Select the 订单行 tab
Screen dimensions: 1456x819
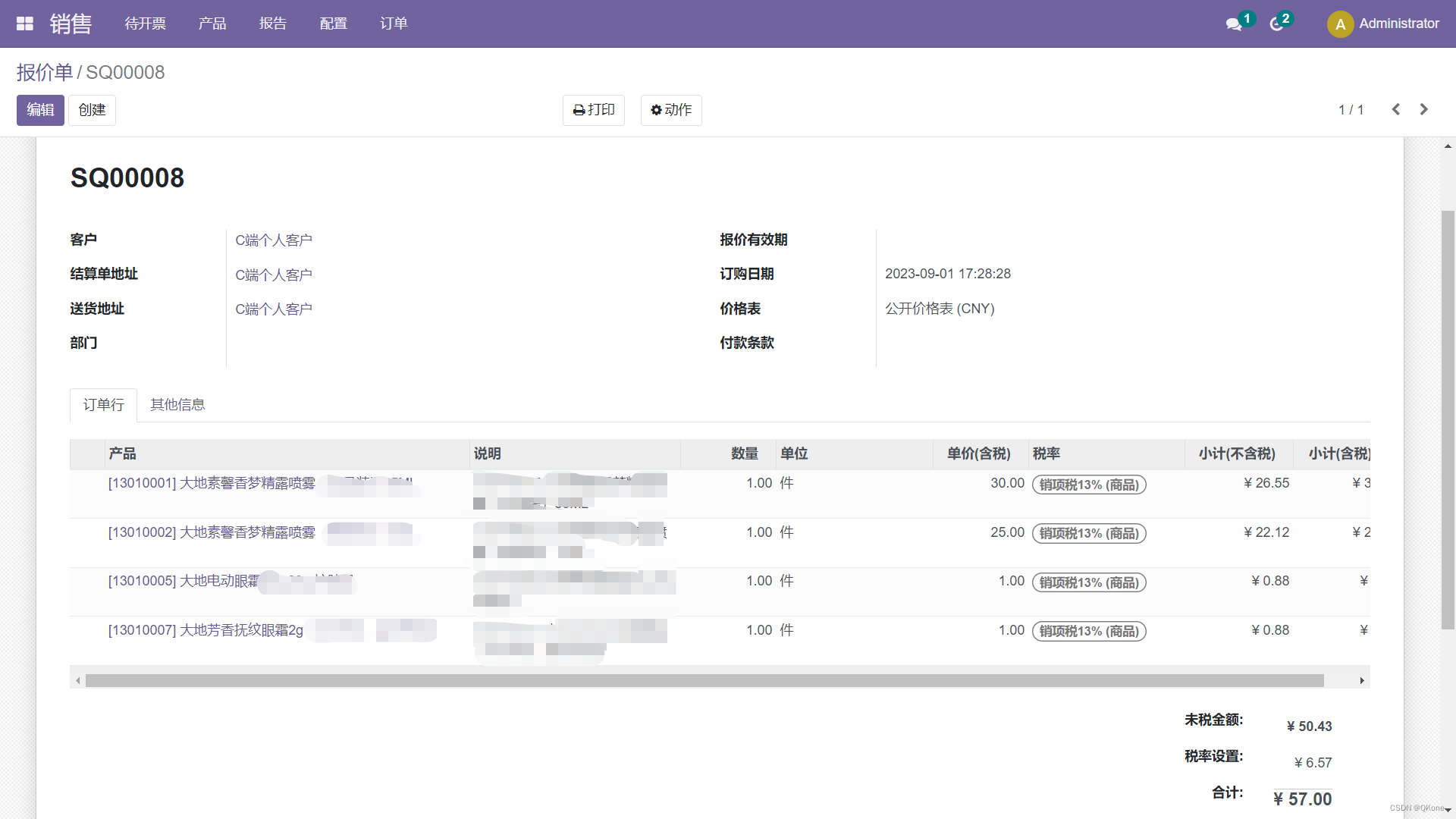click(103, 404)
